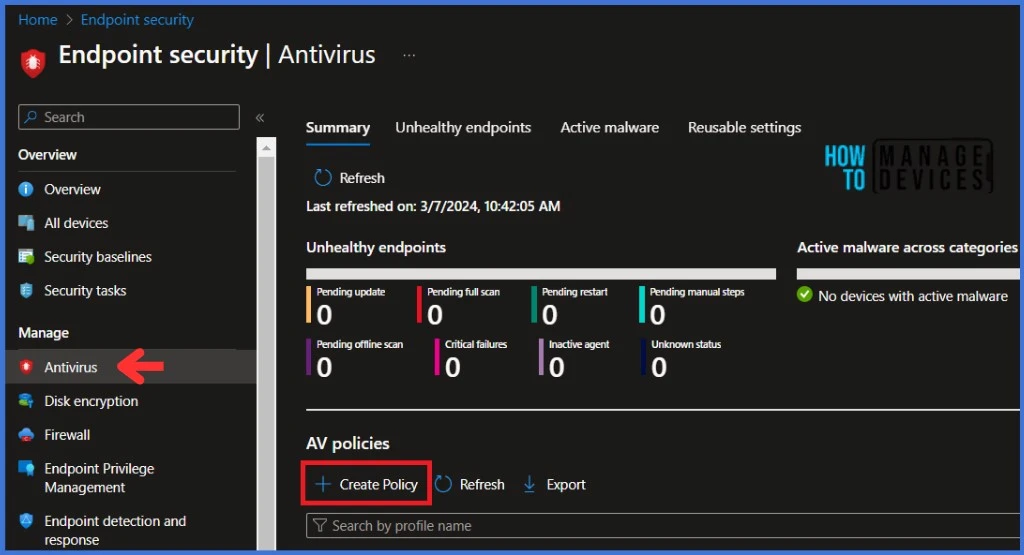Open the Active malware tab
Screen dimensions: 1024x555
tap(609, 127)
